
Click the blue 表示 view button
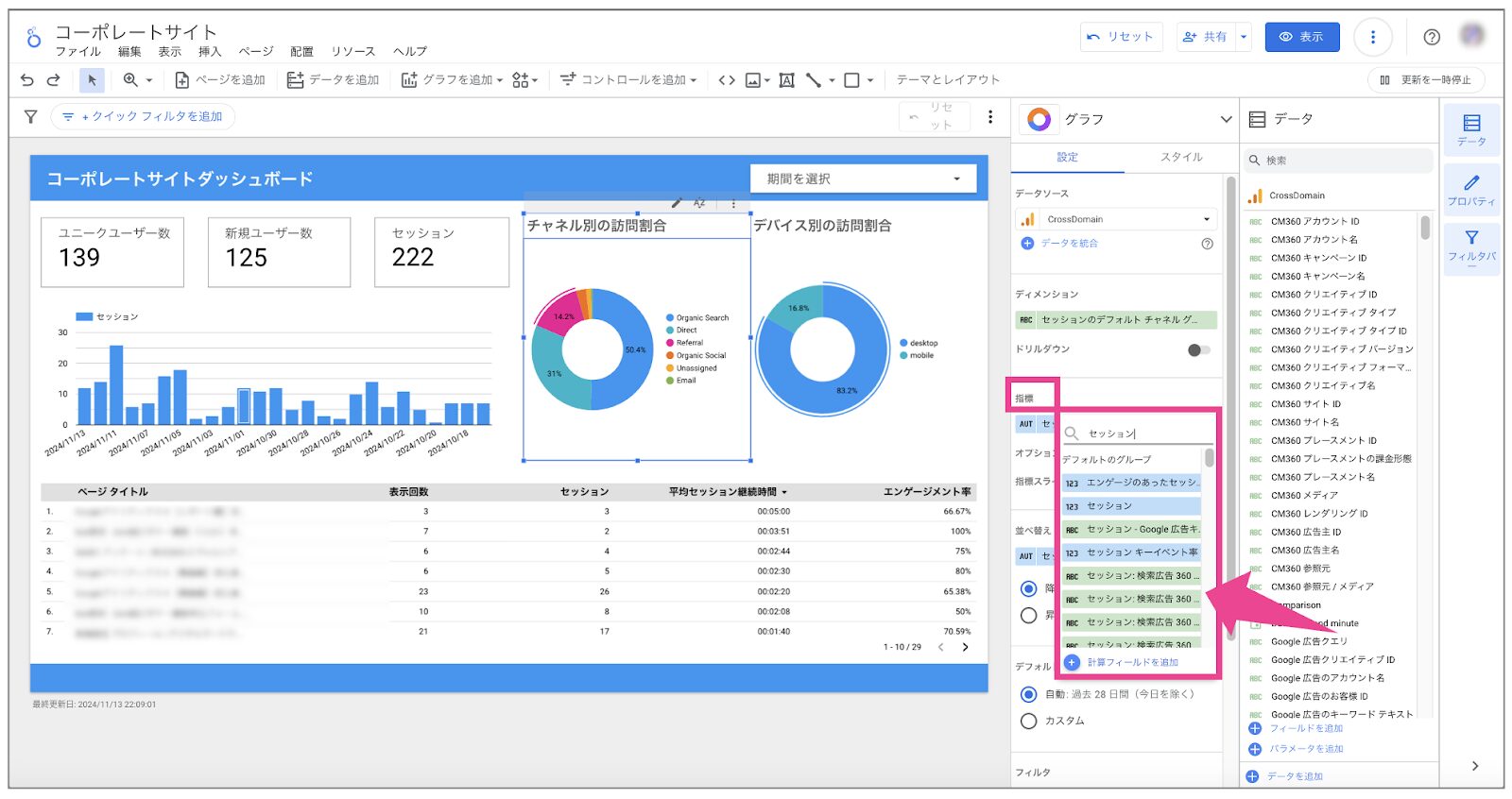1302,37
